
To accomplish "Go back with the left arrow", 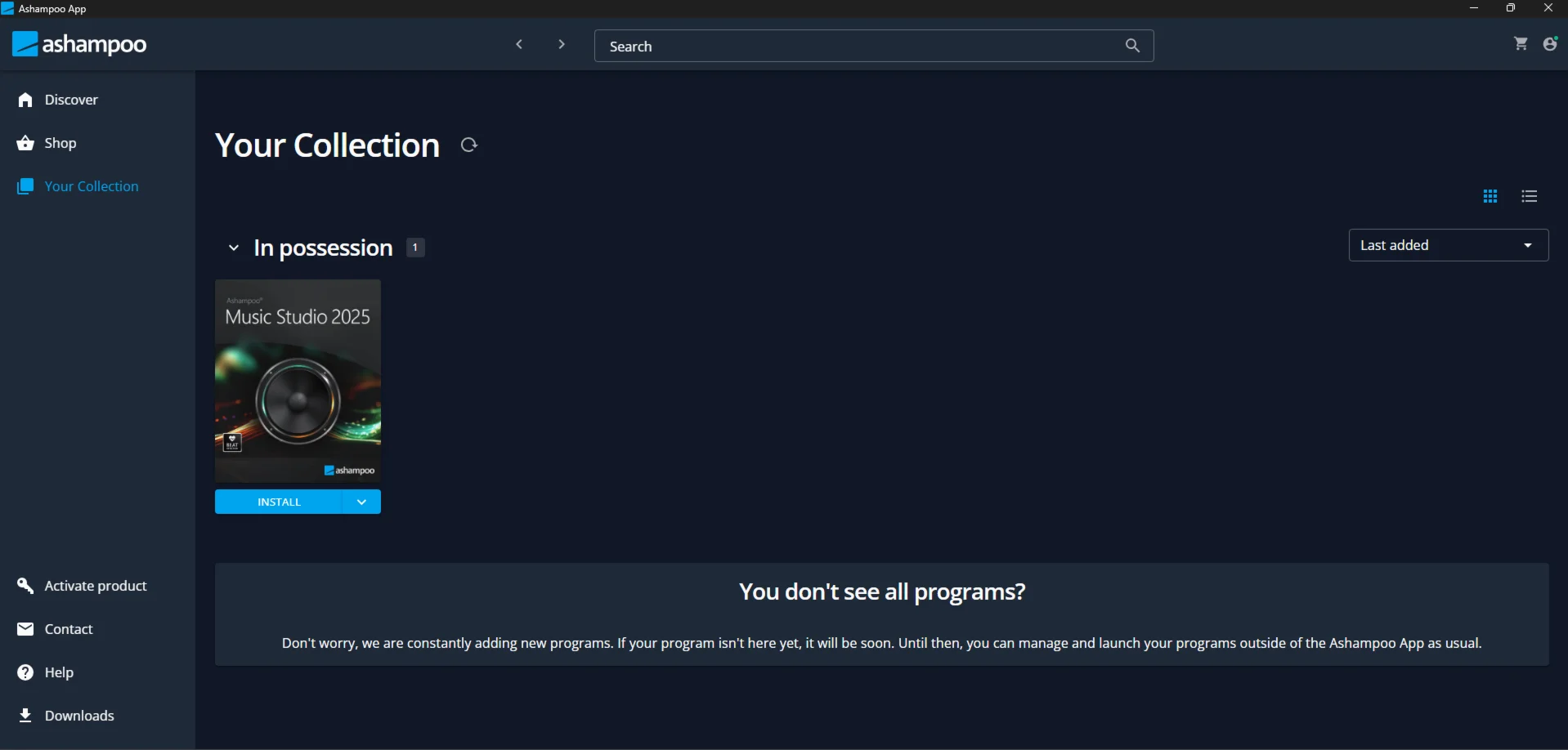I will [519, 45].
